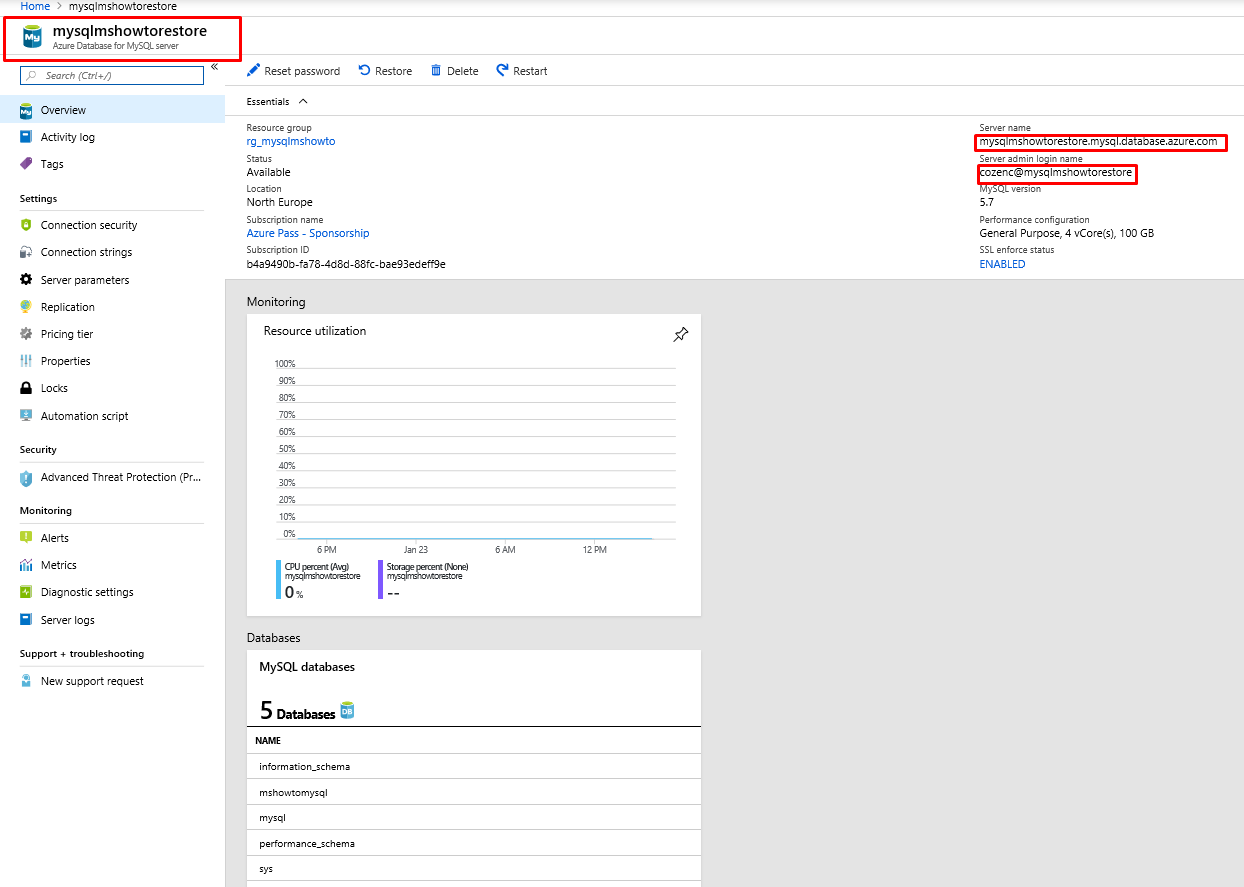Click the Home breadcrumb link
Viewport: 1244px width, 887px height.
click(x=35, y=6)
